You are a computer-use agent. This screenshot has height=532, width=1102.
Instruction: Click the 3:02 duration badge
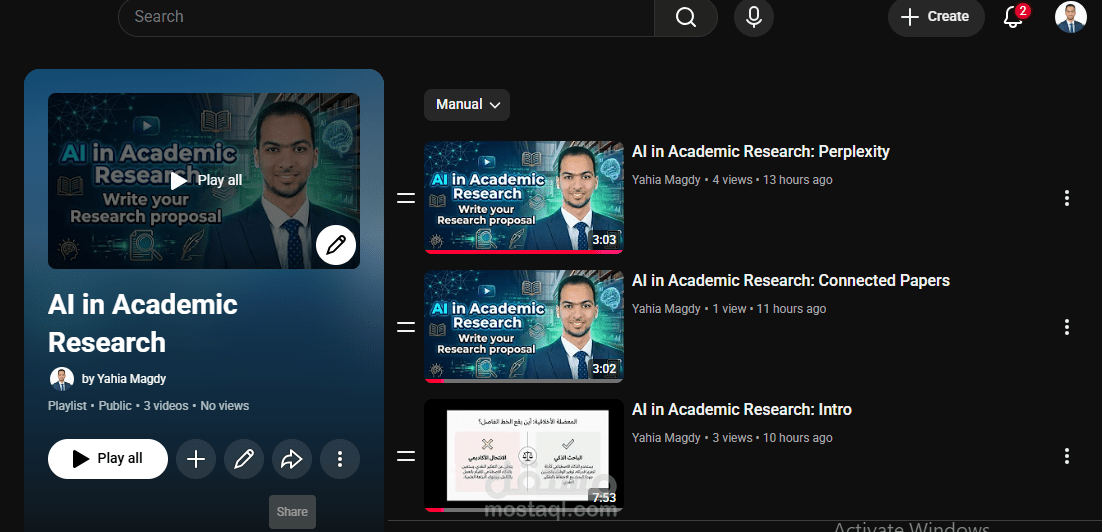pos(604,369)
